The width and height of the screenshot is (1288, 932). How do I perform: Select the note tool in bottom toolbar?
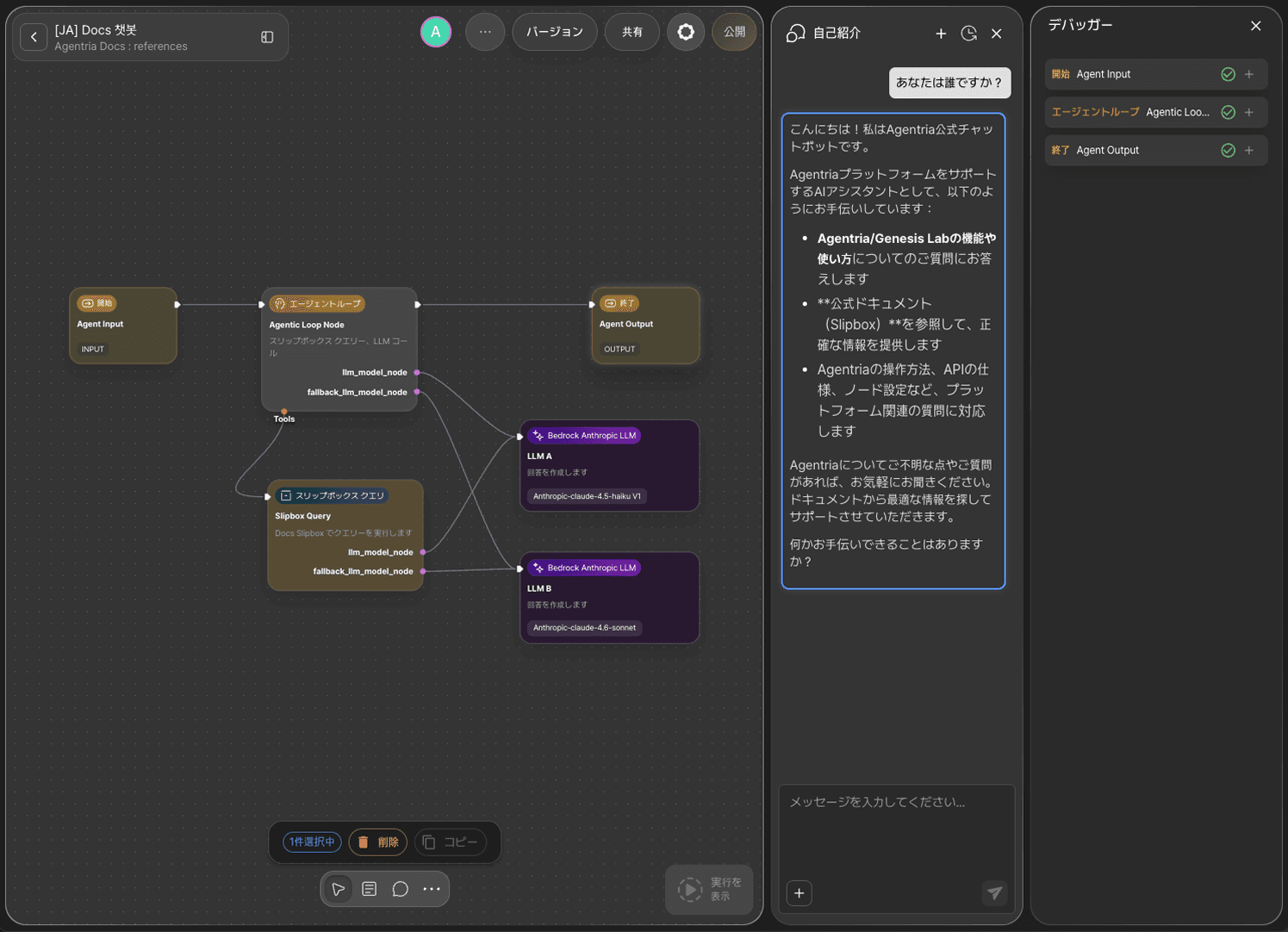370,889
